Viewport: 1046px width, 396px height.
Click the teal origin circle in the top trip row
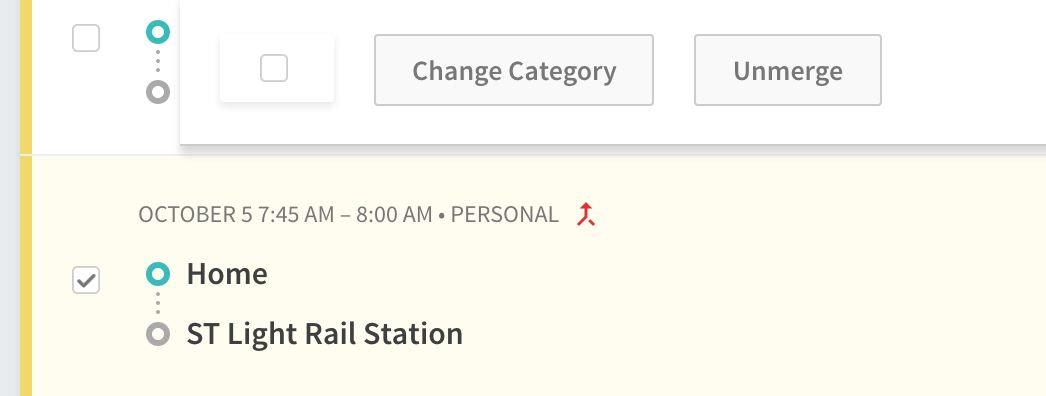[158, 31]
